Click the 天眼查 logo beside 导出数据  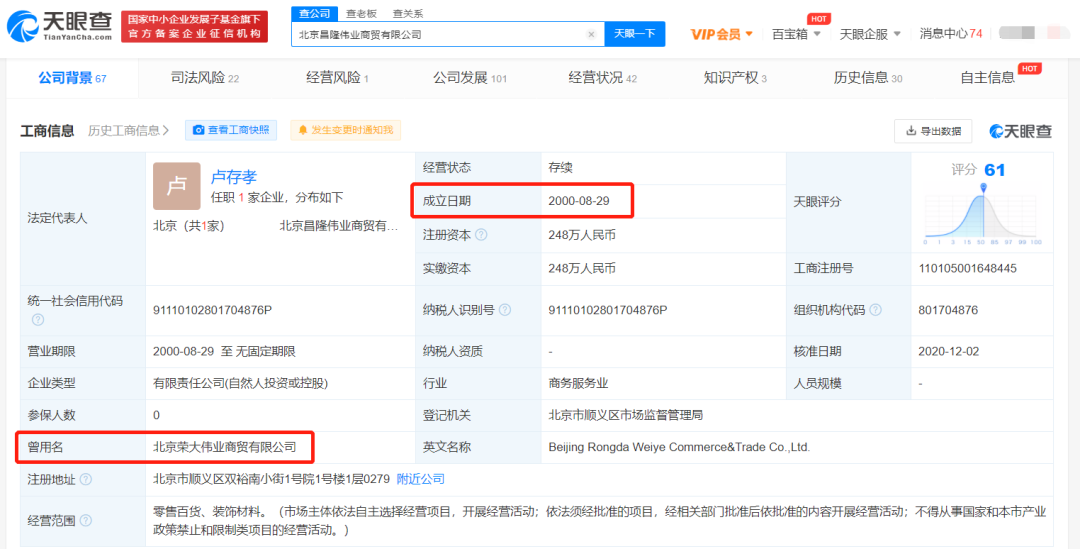(1021, 131)
